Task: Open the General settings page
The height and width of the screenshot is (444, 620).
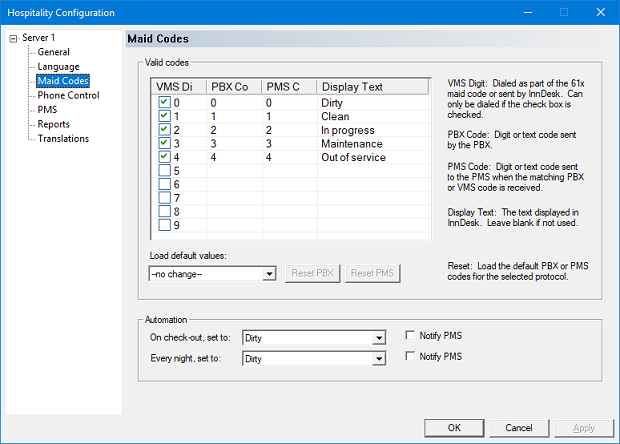Action: pyautogui.click(x=53, y=52)
